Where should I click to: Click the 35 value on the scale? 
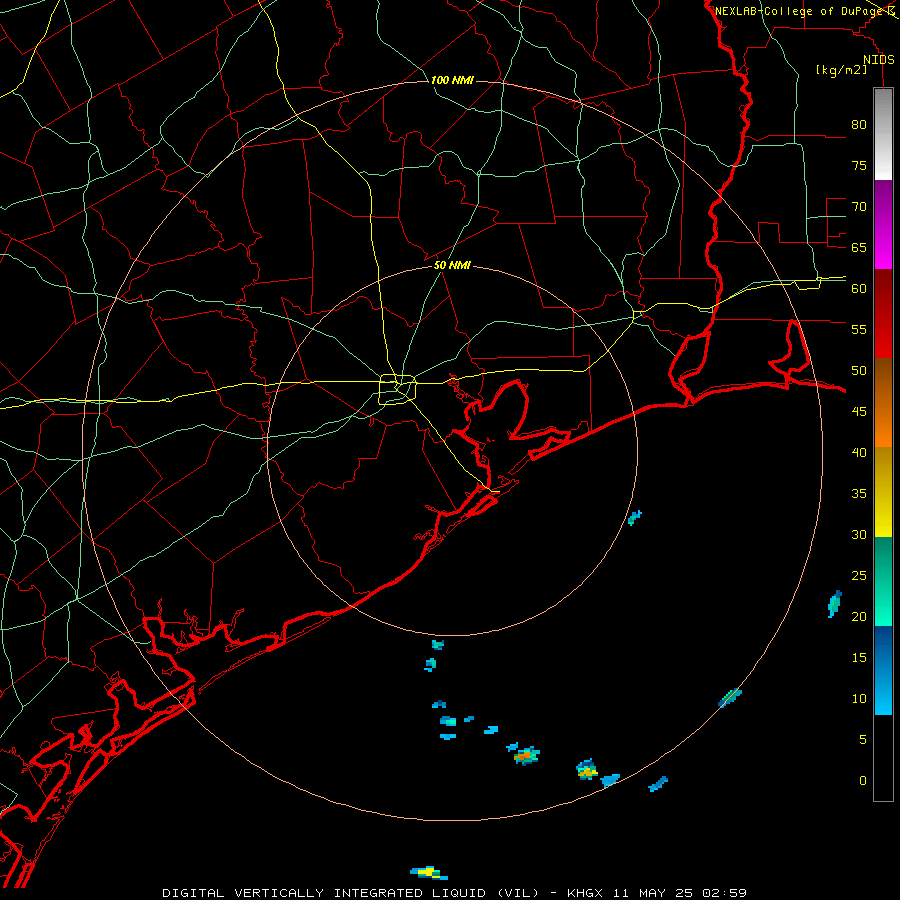click(859, 494)
